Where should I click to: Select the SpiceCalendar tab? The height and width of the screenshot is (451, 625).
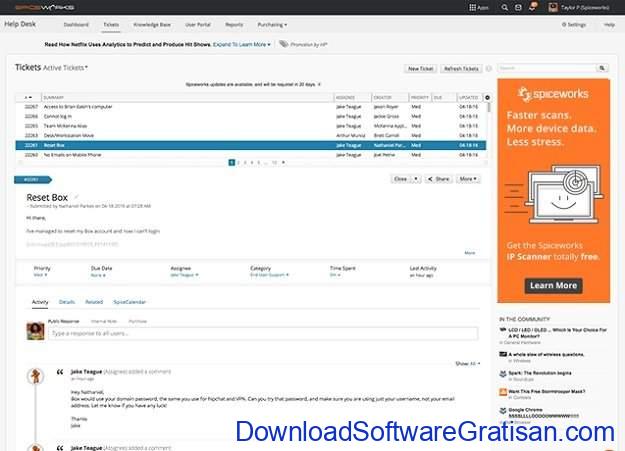click(x=130, y=302)
